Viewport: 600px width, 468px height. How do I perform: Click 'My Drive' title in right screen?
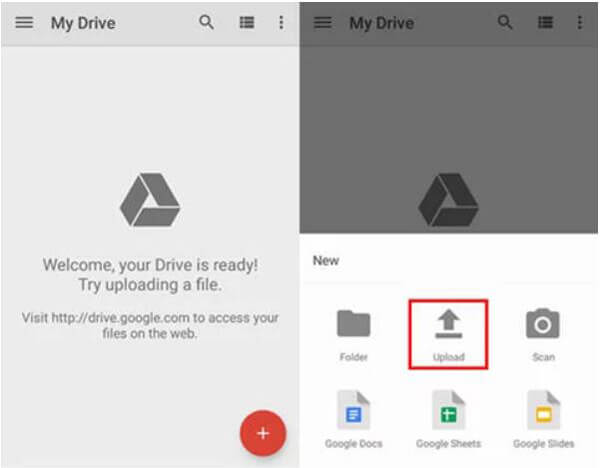coord(382,23)
